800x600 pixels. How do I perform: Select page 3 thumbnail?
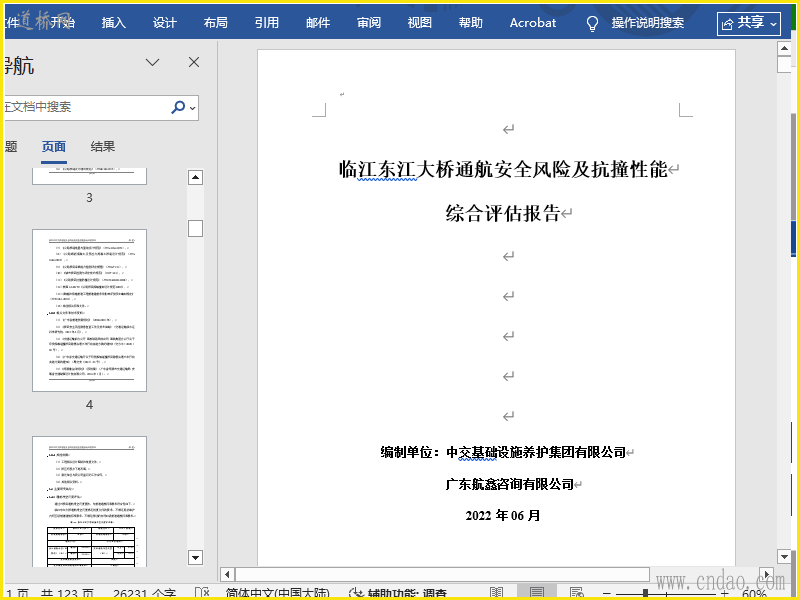pyautogui.click(x=89, y=176)
